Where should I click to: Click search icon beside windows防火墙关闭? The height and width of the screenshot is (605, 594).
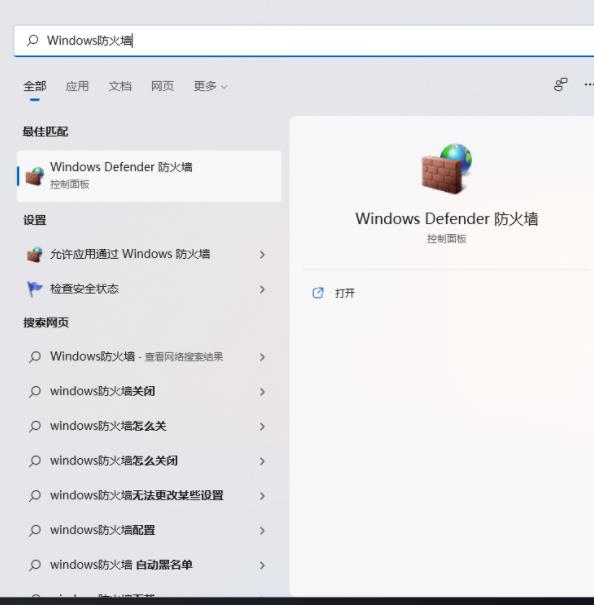pyautogui.click(x=35, y=391)
